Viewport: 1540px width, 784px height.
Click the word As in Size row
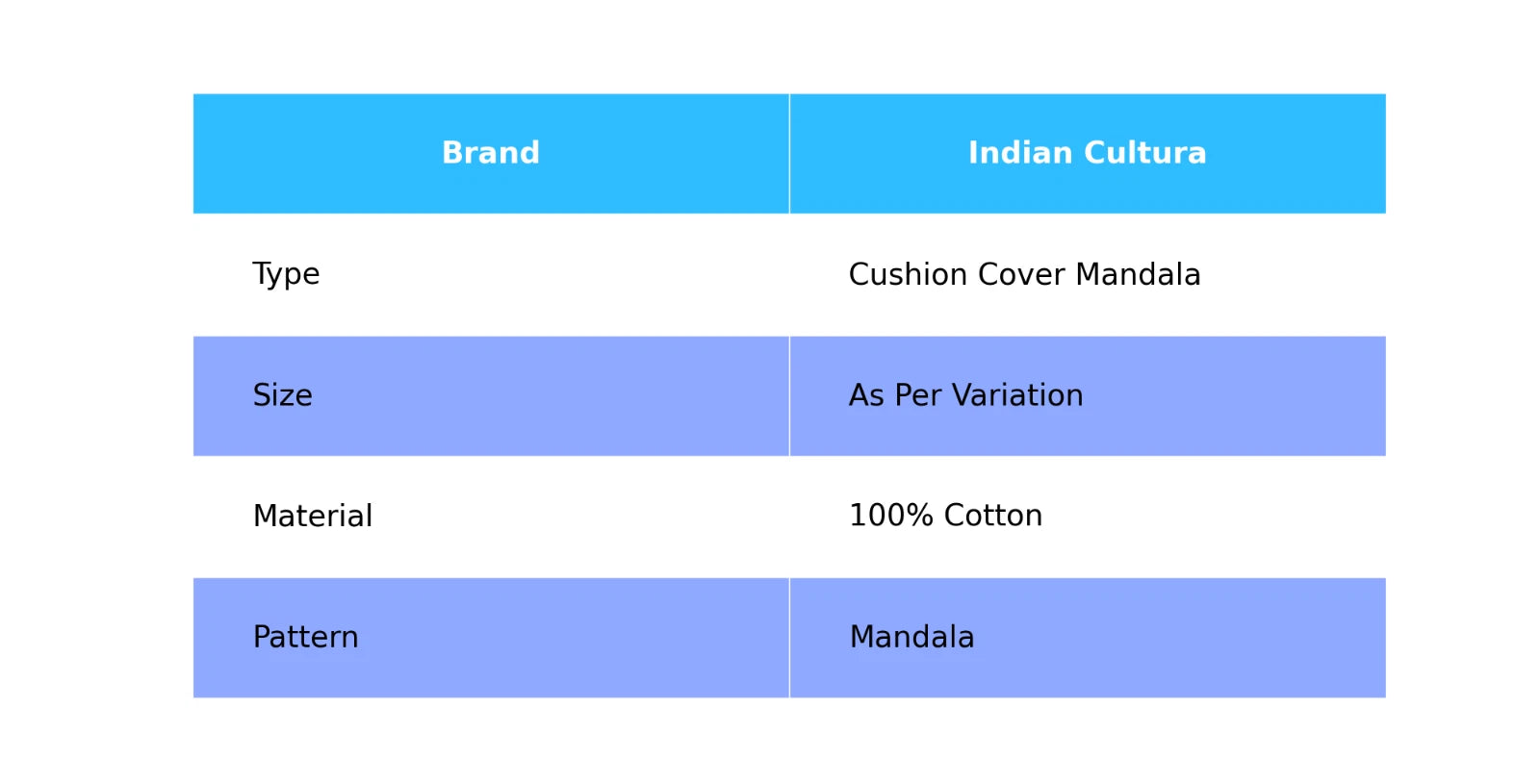pyautogui.click(x=866, y=395)
